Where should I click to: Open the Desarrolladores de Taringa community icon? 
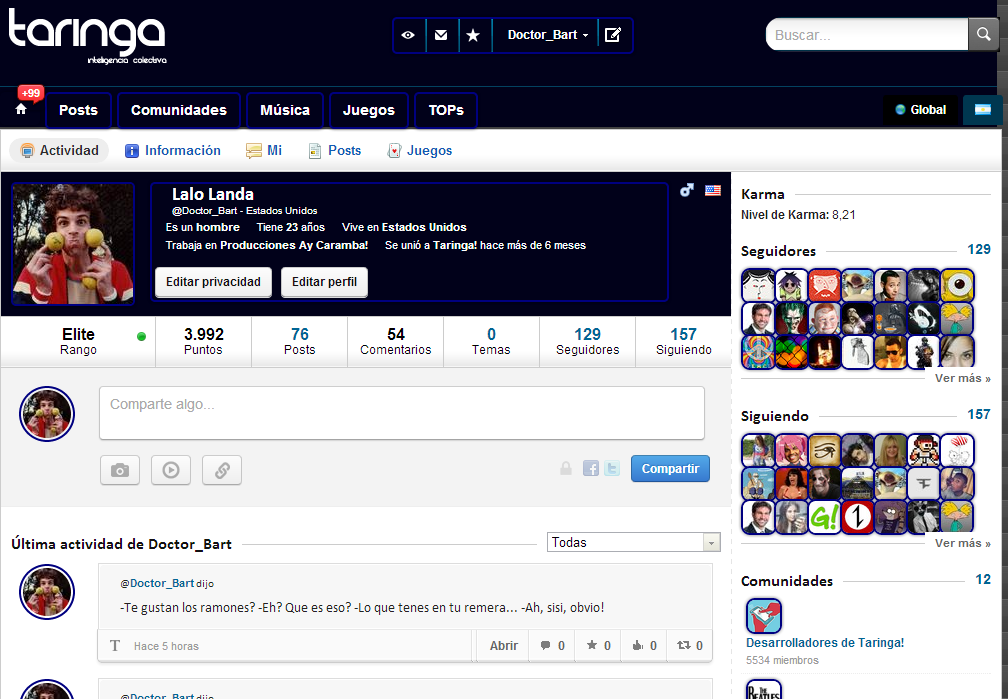click(764, 616)
